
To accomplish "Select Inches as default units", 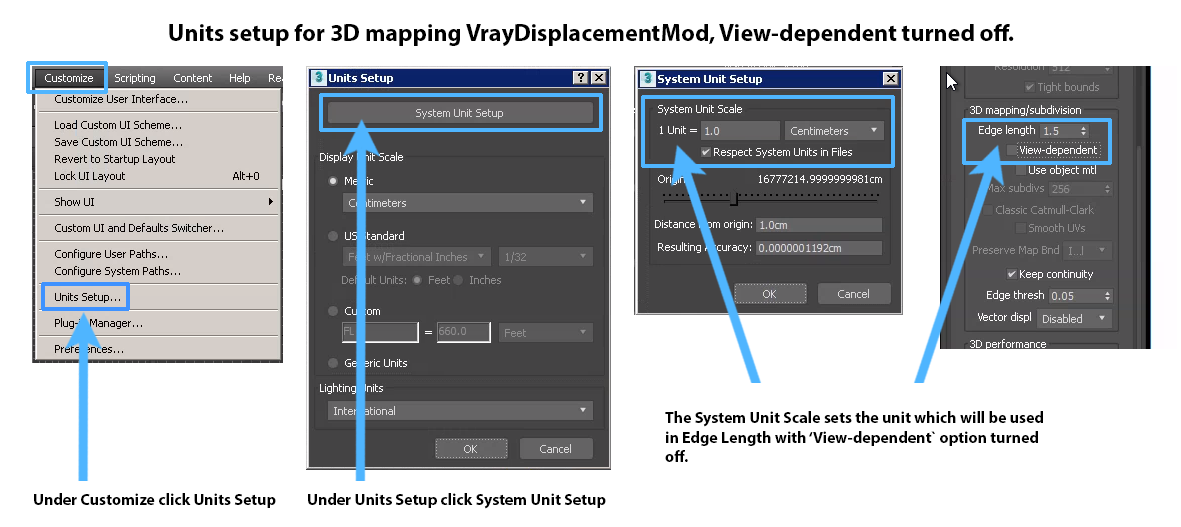I will pyautogui.click(x=459, y=280).
